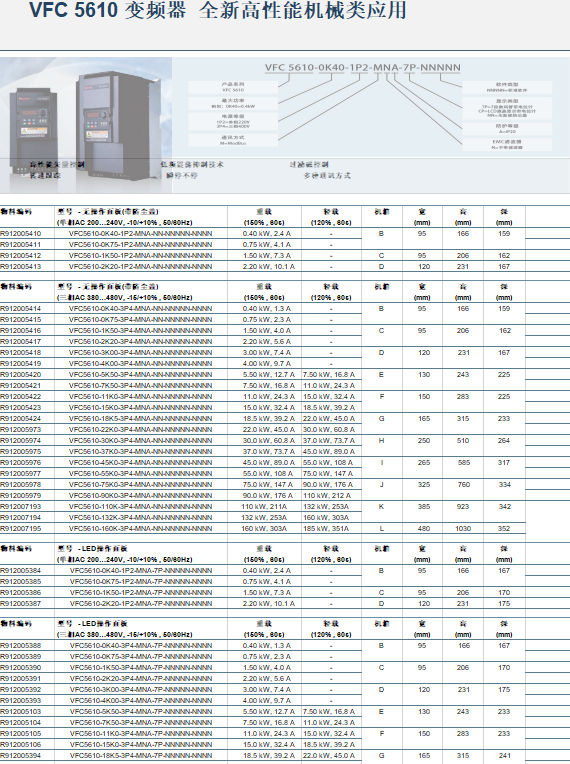The image size is (570, 764).
Task: Click the height value 585
Action: click(463, 463)
